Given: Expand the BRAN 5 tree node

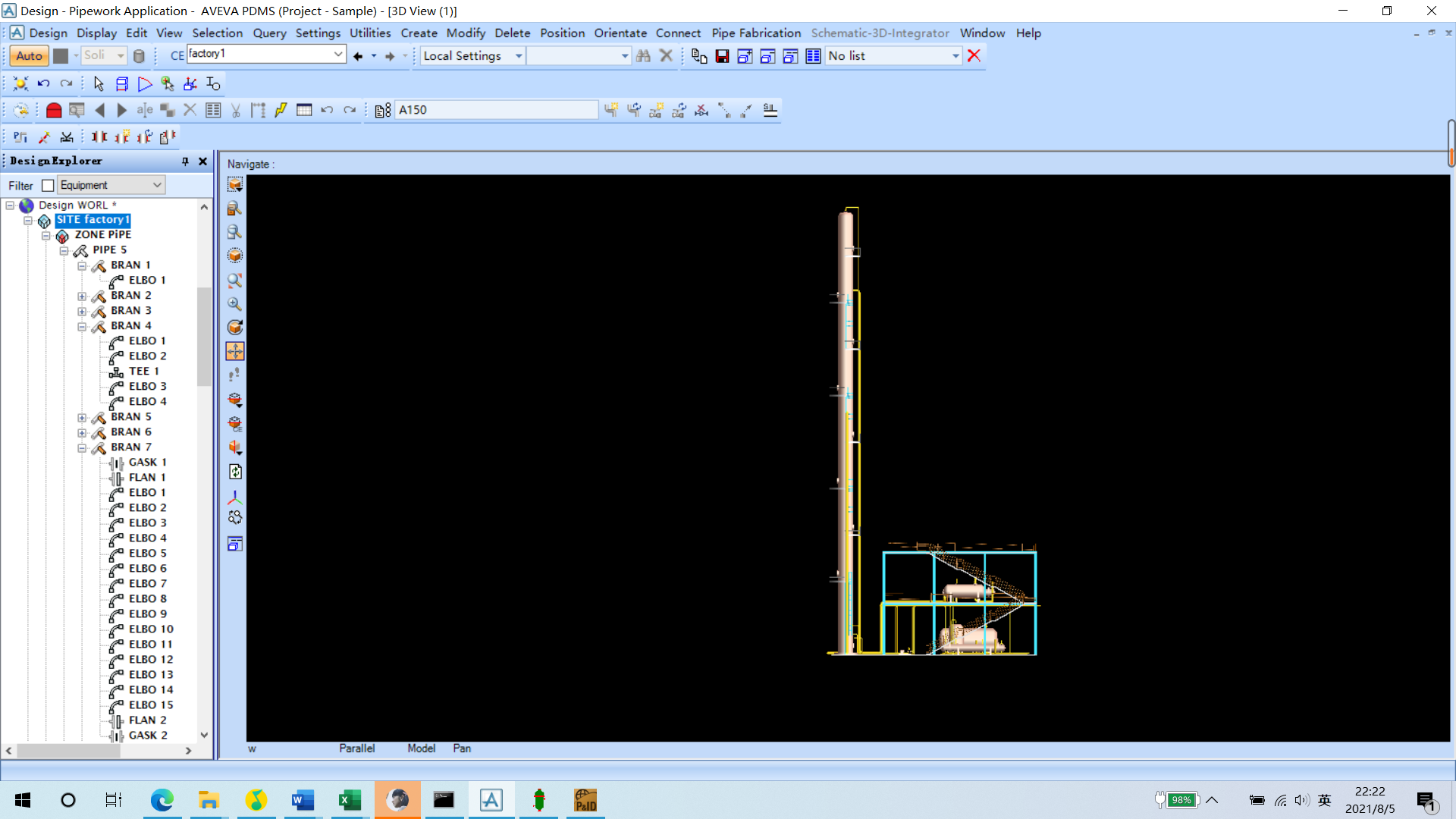Looking at the screenshot, I should pos(82,417).
